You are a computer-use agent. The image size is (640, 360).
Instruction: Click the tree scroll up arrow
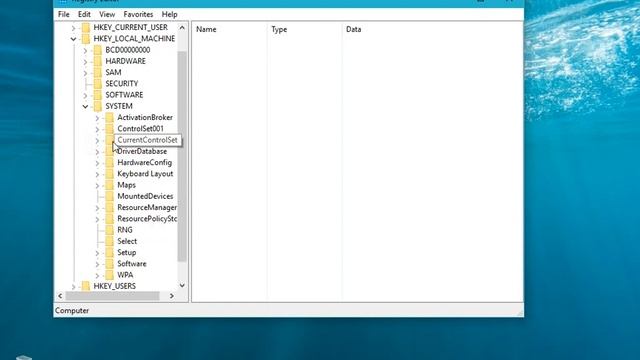[182, 28]
